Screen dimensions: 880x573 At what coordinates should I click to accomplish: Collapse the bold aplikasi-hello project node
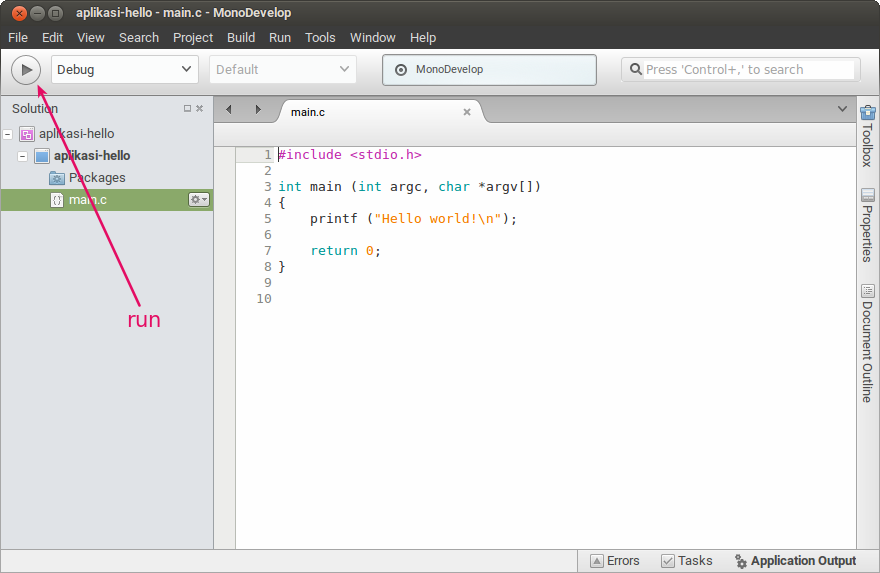(x=22, y=156)
